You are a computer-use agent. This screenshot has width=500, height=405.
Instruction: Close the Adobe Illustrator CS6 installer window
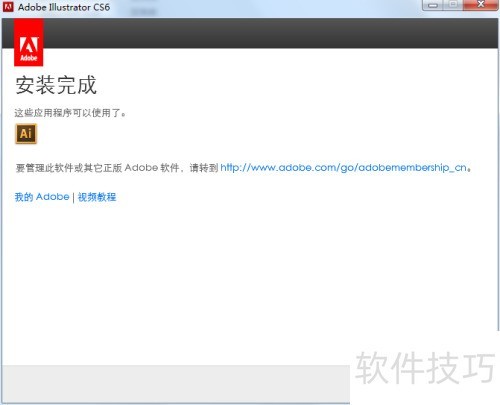point(480,5)
